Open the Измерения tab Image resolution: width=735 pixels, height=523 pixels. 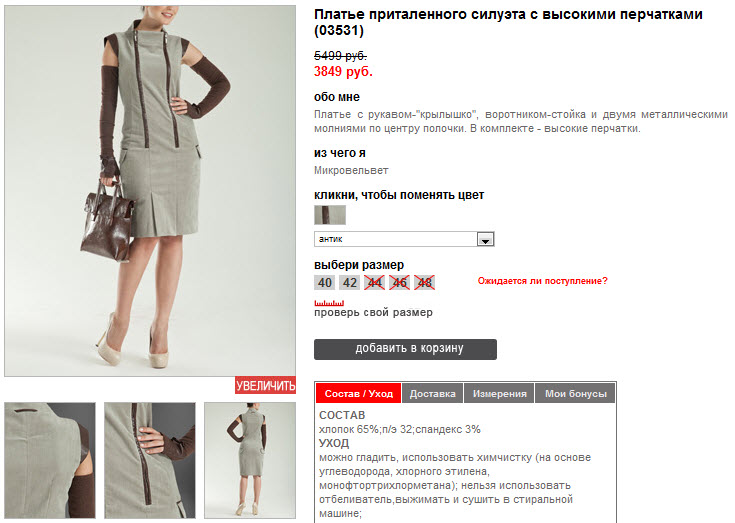500,394
